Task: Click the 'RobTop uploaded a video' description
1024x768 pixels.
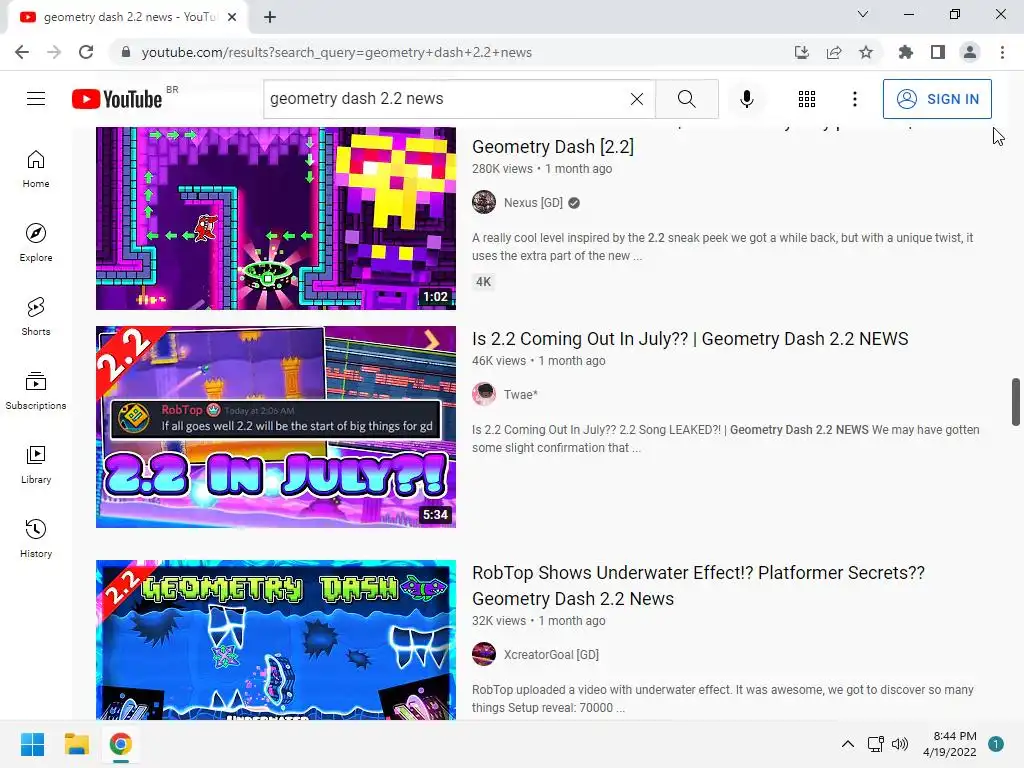Action: tap(723, 699)
